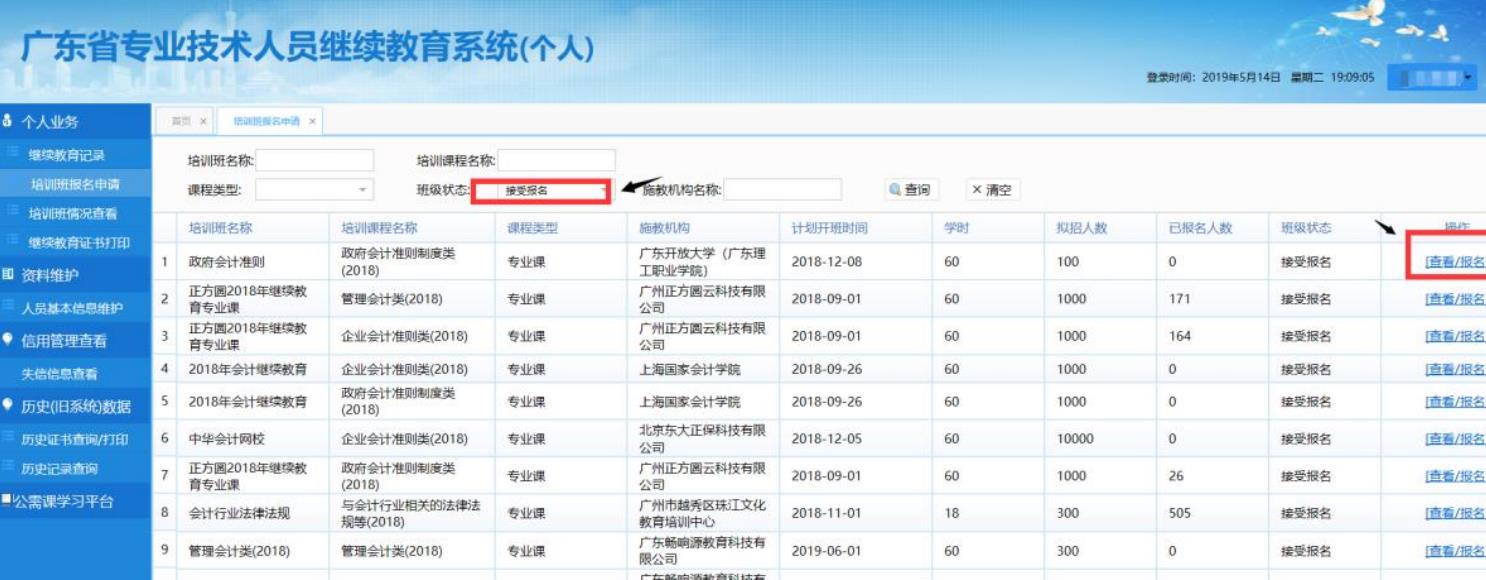This screenshot has height=580, width=1486.
Task: Click the list icon beside 培训班情况查看
Action: pos(13,211)
